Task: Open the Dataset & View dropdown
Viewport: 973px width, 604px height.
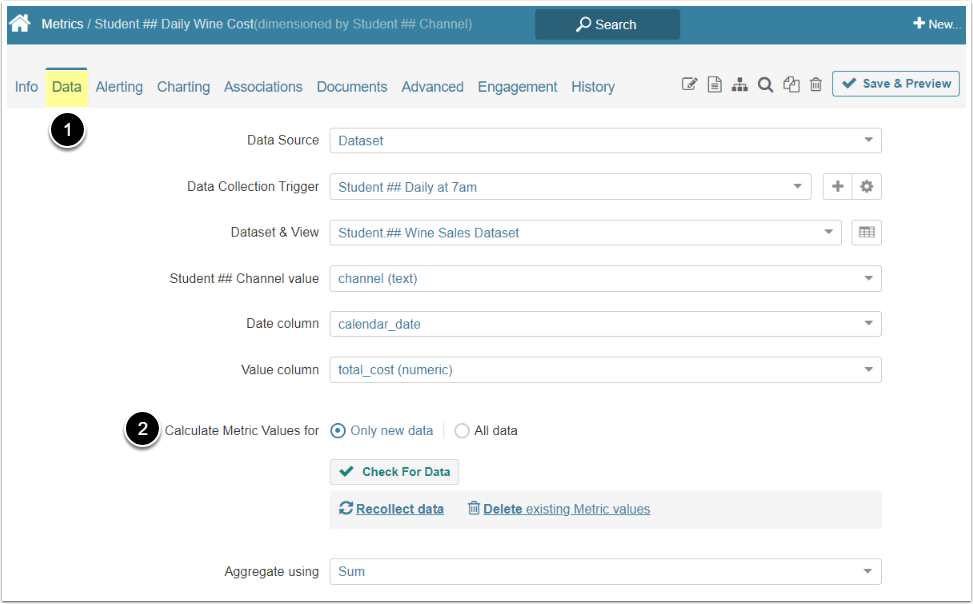Action: click(x=585, y=233)
